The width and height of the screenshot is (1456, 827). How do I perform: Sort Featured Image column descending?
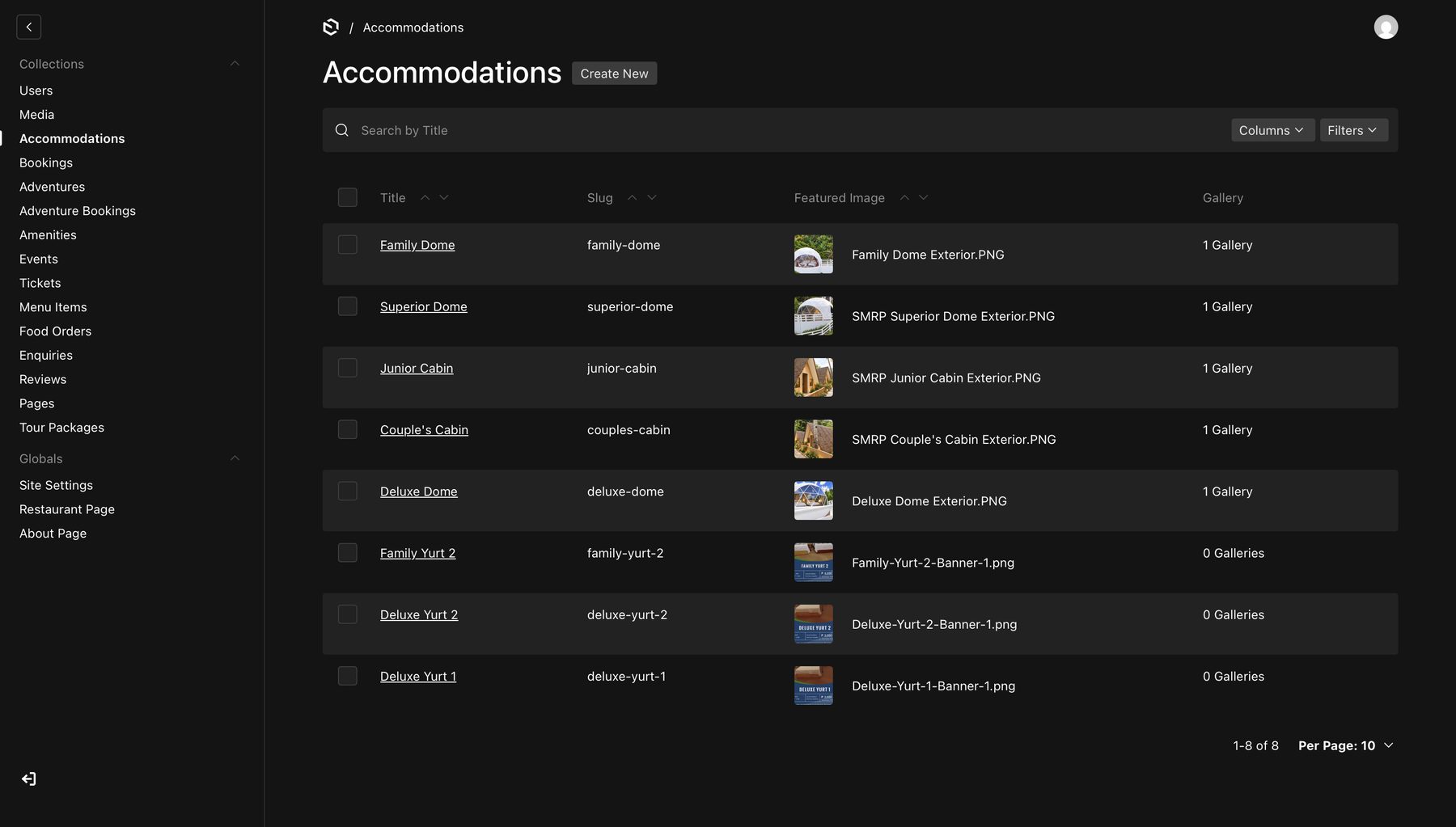pos(924,197)
